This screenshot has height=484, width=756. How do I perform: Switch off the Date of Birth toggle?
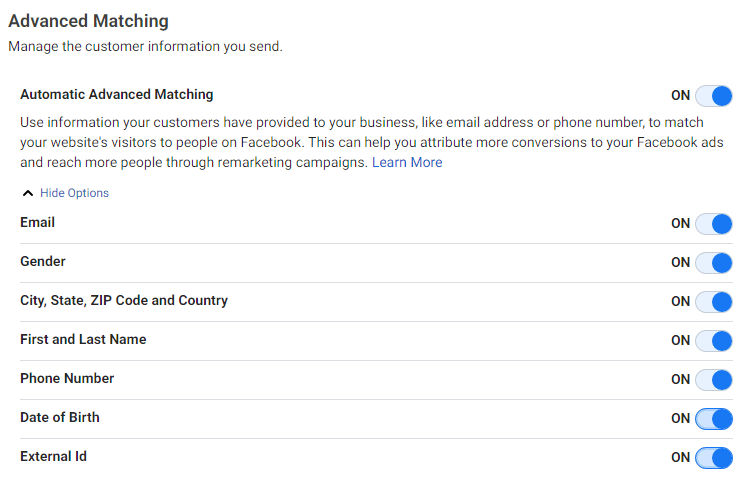pos(714,419)
